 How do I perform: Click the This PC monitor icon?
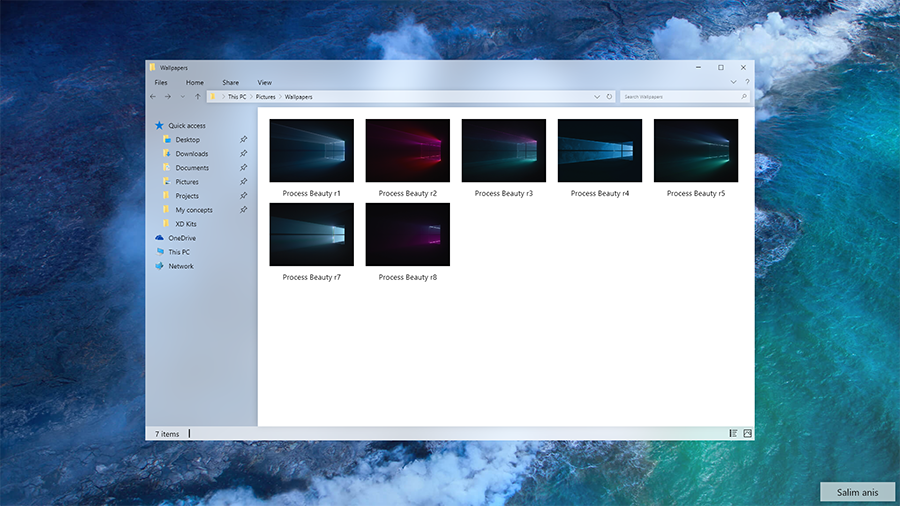coord(160,252)
